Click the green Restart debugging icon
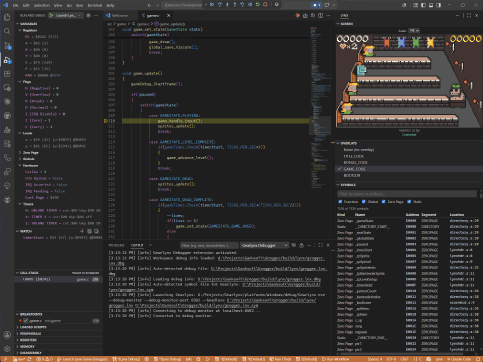 point(258,5)
